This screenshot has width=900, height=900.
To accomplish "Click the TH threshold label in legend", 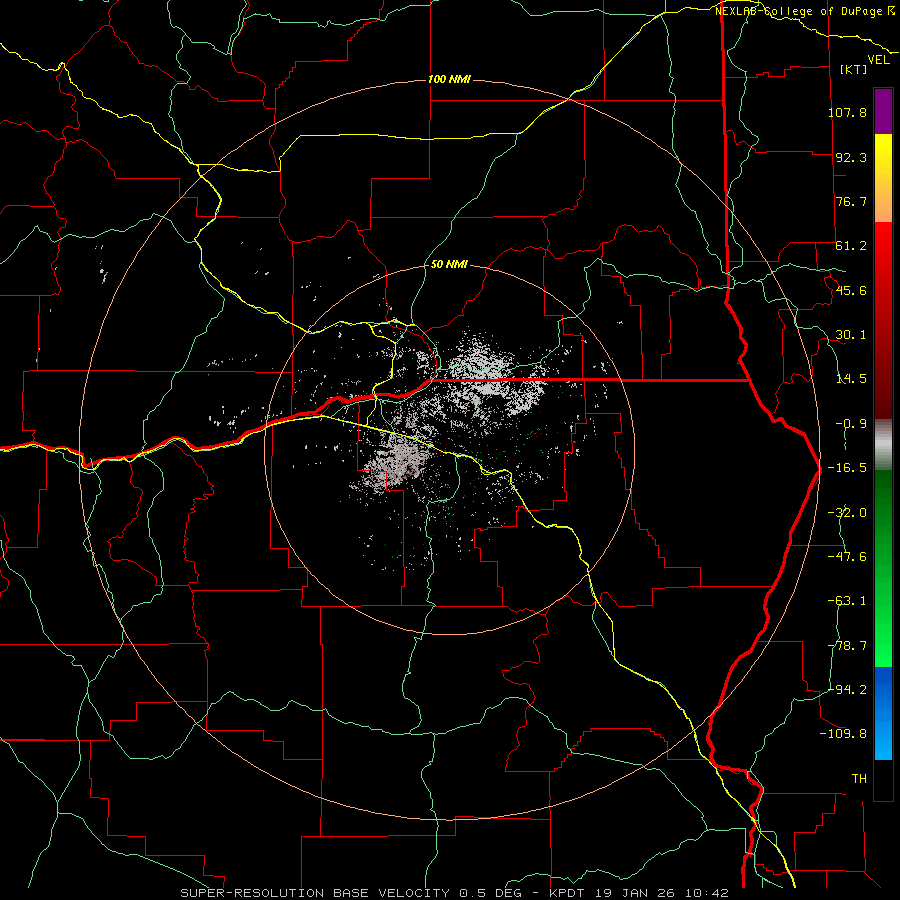I will (859, 779).
